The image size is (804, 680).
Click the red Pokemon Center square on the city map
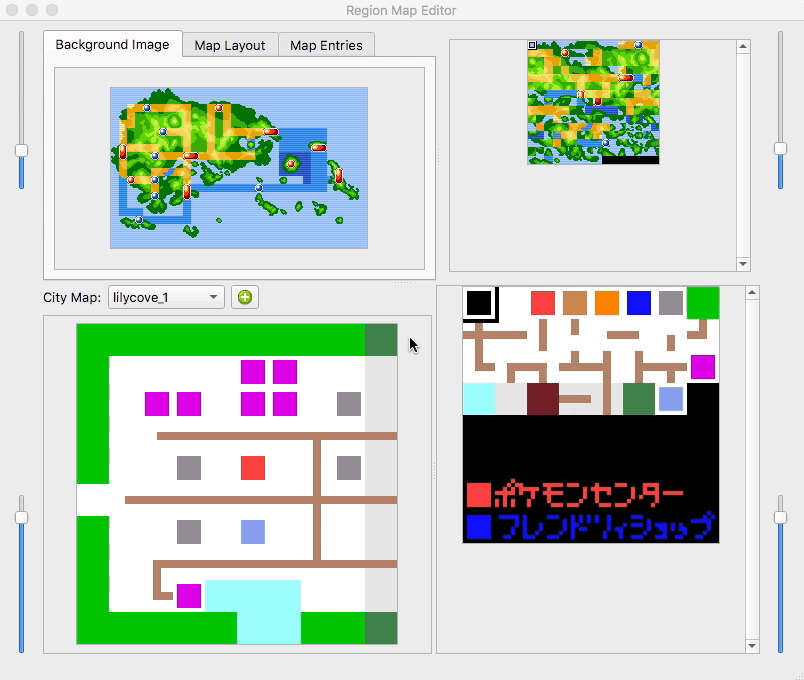click(253, 468)
